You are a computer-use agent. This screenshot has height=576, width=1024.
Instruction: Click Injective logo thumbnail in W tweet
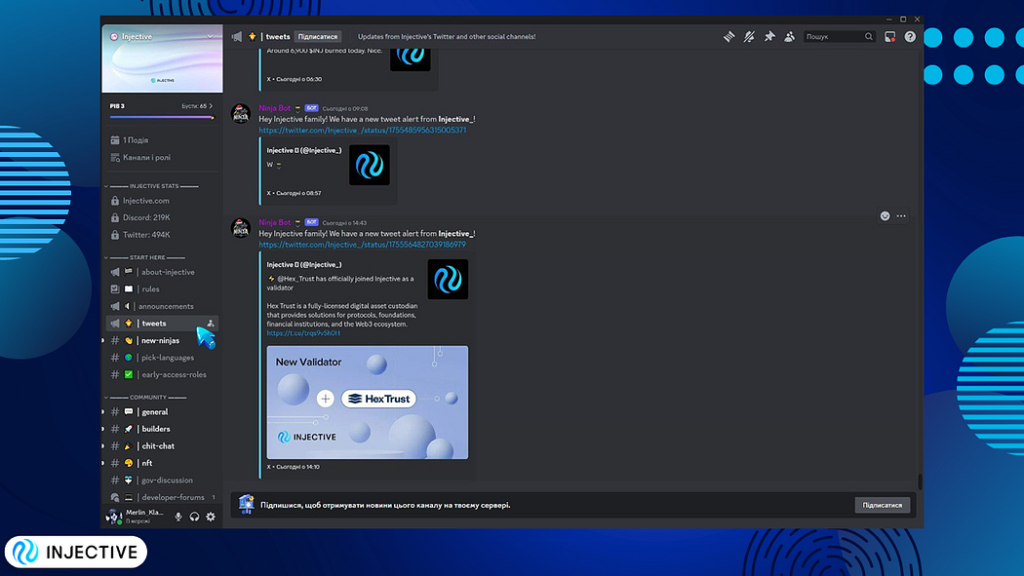pyautogui.click(x=369, y=165)
